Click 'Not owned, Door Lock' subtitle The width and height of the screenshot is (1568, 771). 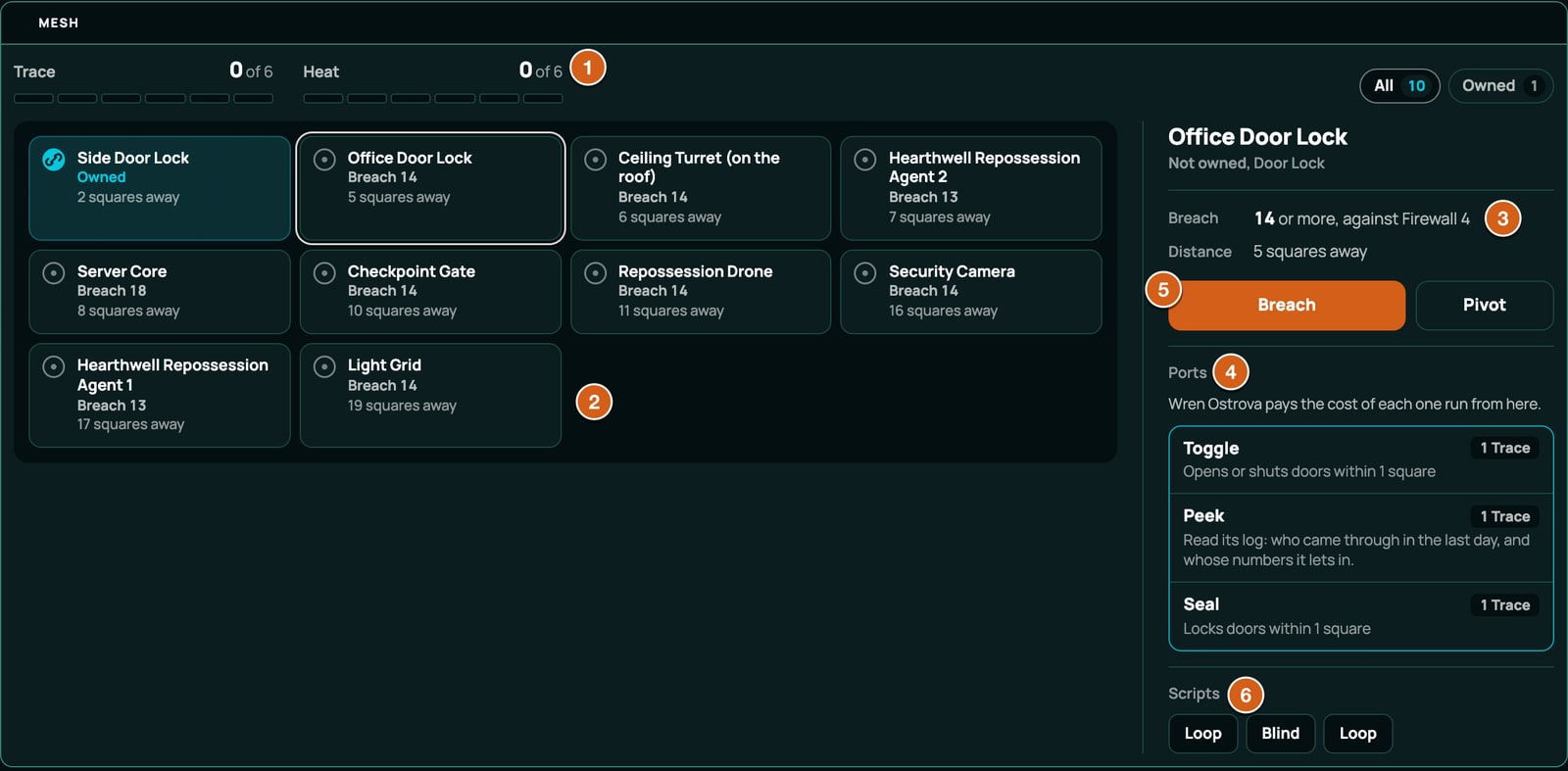[1246, 163]
